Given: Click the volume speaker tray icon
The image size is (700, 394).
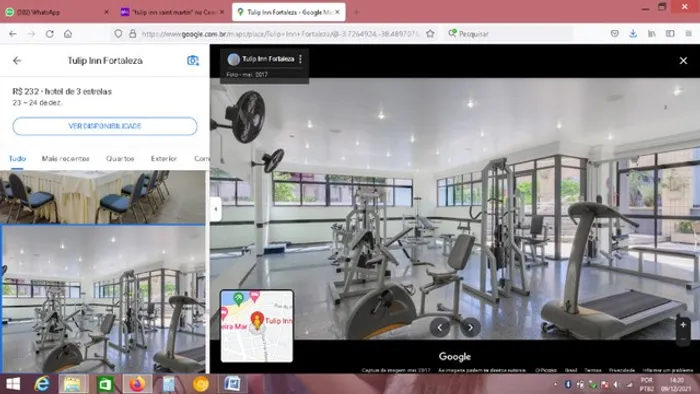Looking at the screenshot, I should pyautogui.click(x=617, y=384).
